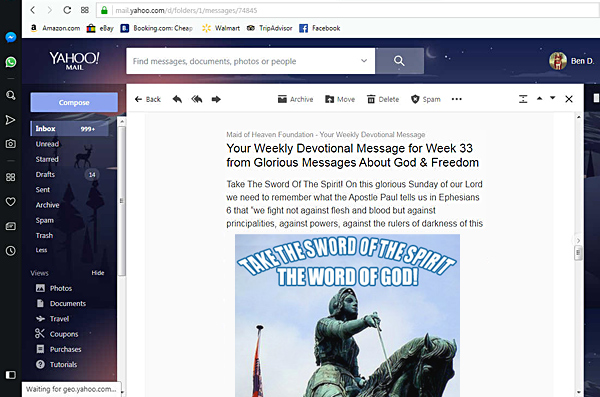Image resolution: width=600 pixels, height=397 pixels.
Task: Mark this message as Spam
Action: pos(426,99)
